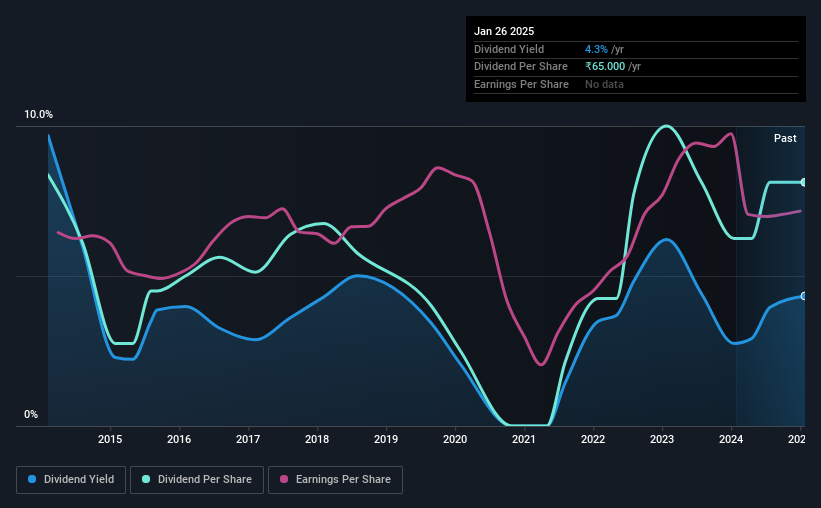Screen dimensions: 821x508
Task: Click the 2017 x-axis label
Action: (x=248, y=439)
